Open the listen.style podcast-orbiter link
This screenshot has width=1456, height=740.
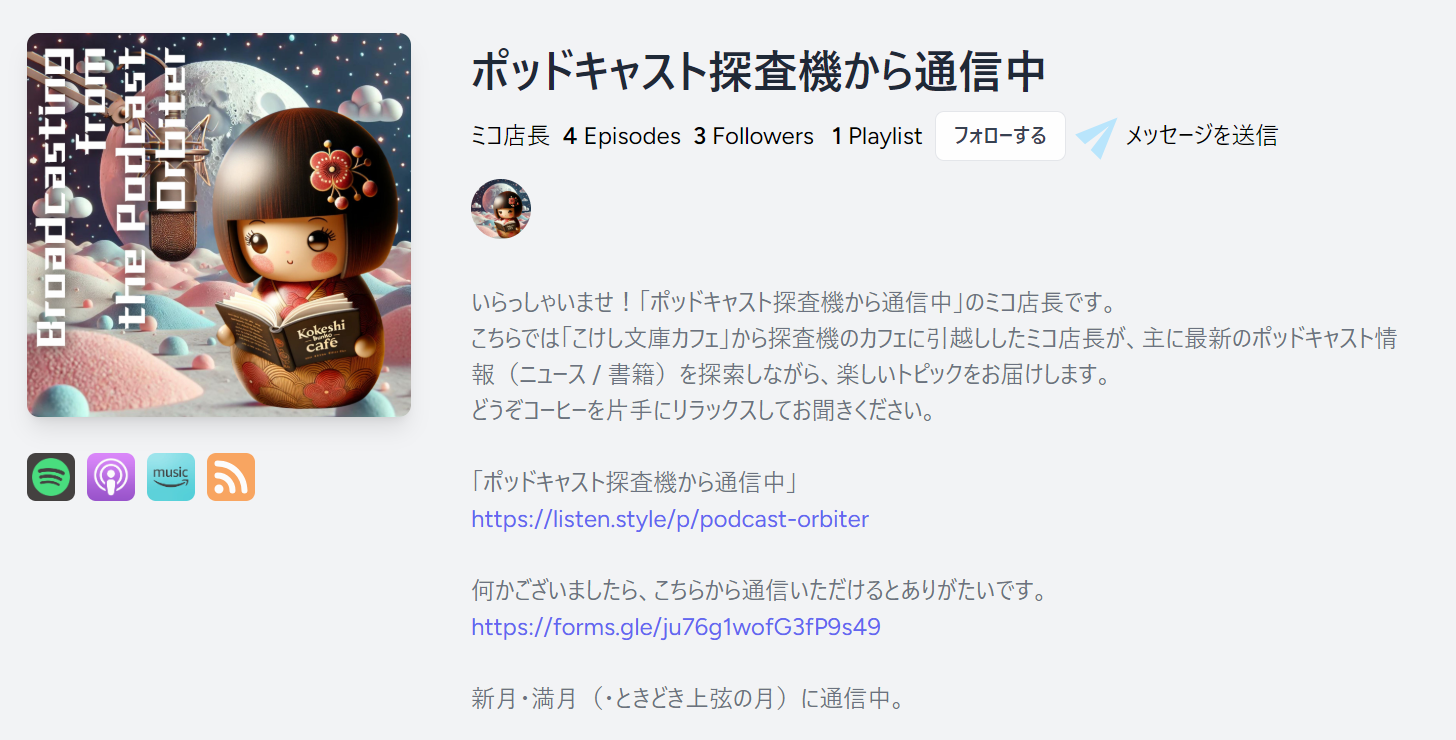click(670, 519)
